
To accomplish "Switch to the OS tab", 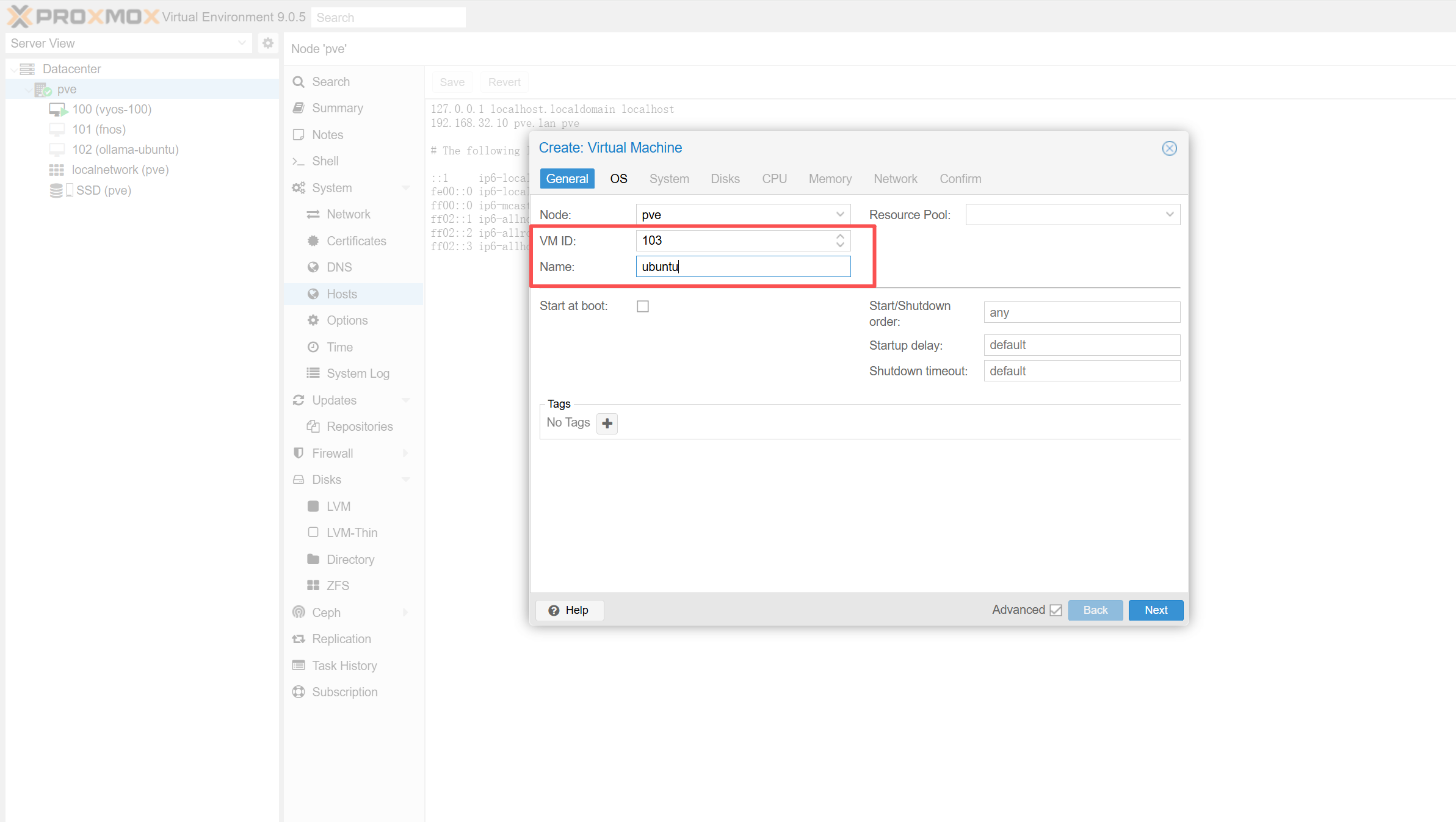I will 618,179.
